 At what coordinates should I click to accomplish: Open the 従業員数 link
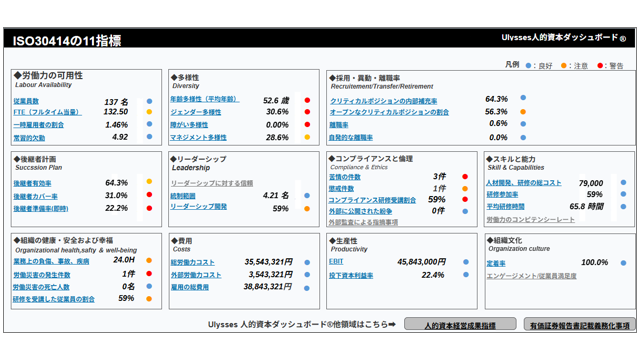(x=26, y=101)
